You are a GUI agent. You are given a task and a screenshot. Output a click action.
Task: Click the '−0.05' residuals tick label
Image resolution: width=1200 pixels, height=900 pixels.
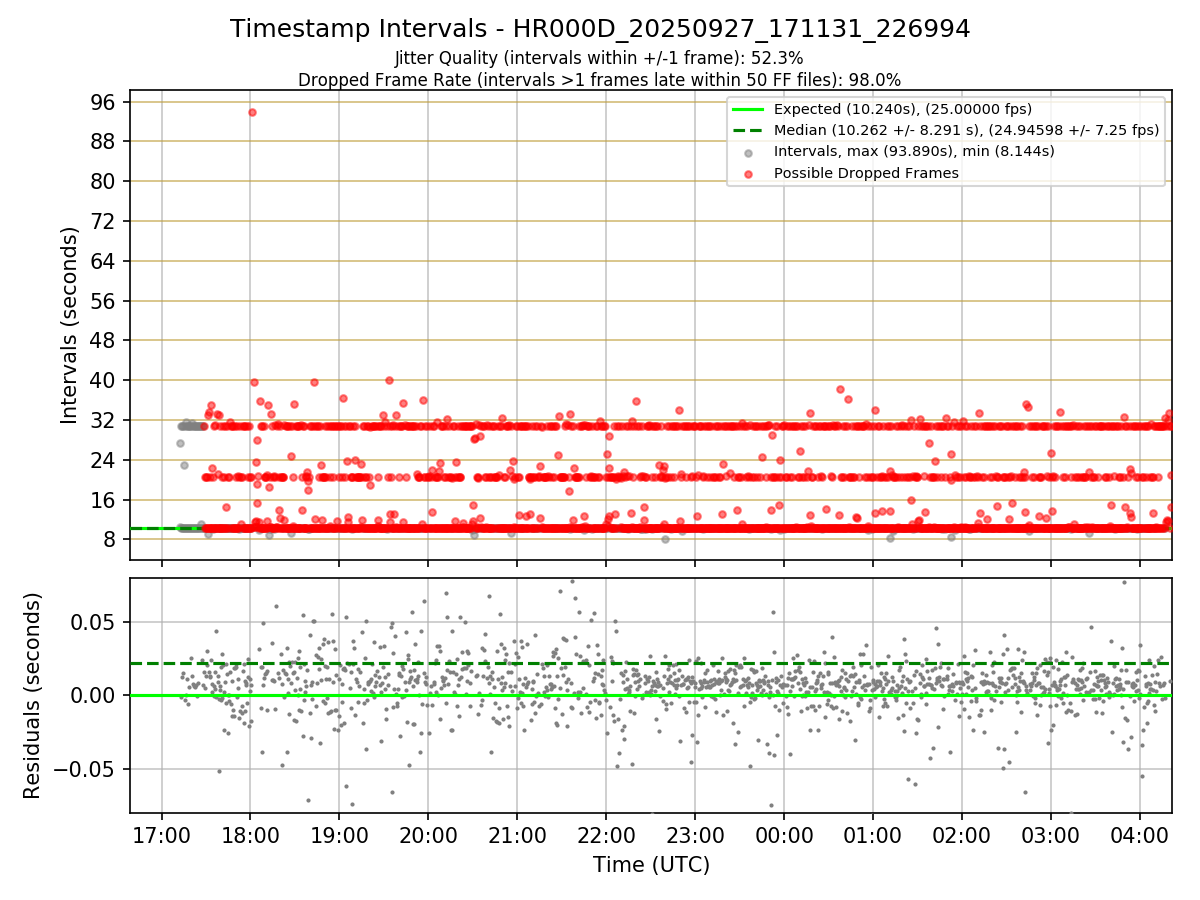[x=86, y=769]
